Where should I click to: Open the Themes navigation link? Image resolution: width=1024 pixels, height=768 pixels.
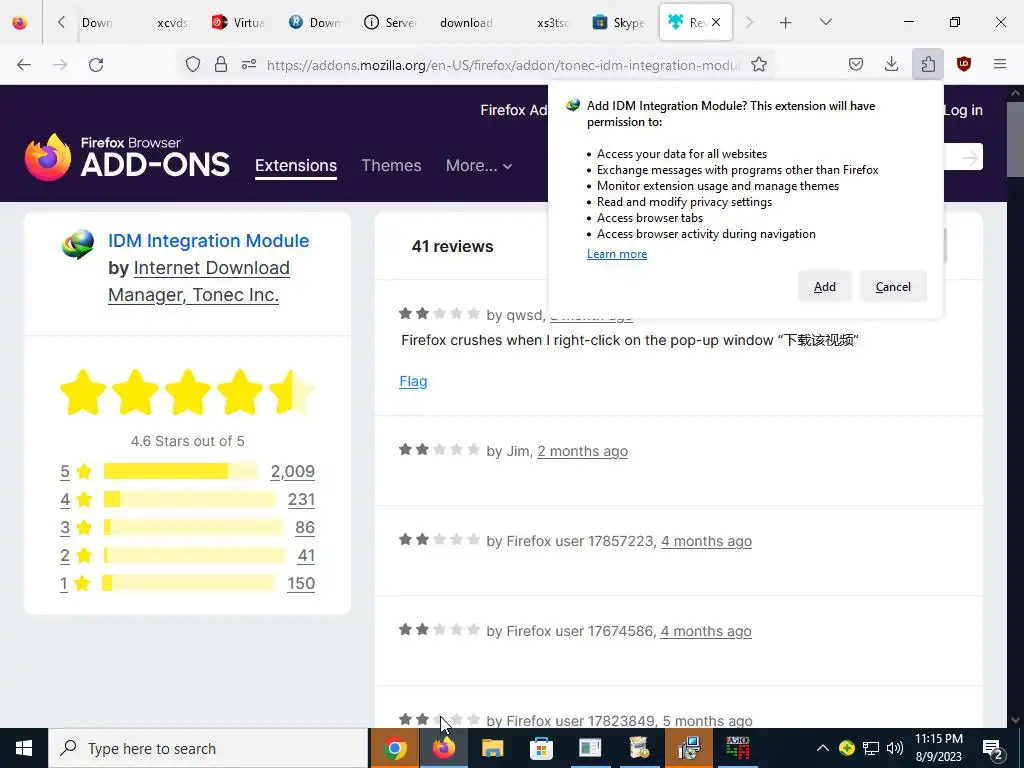pyautogui.click(x=391, y=166)
